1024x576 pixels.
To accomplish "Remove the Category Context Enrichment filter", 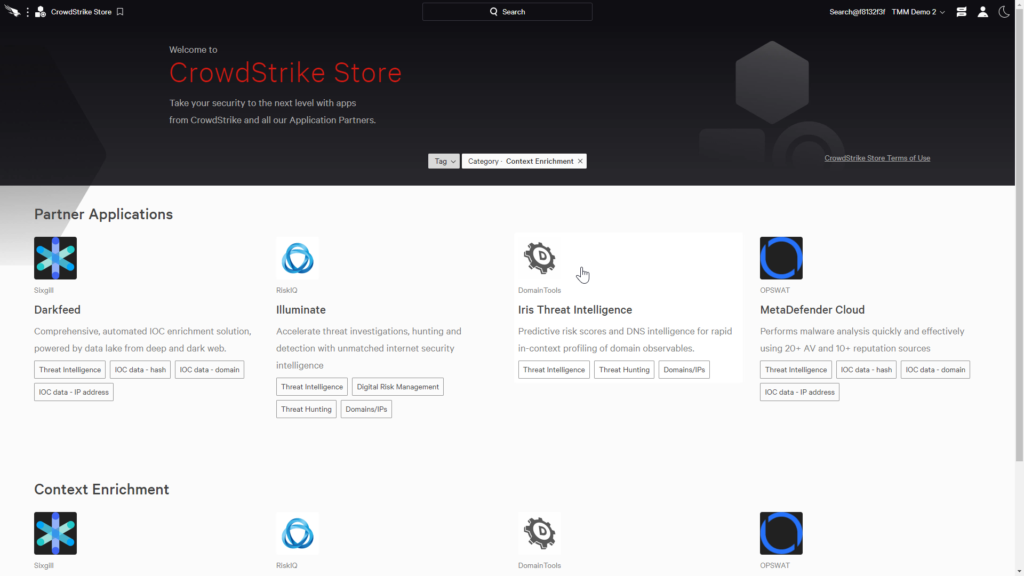I will [580, 161].
